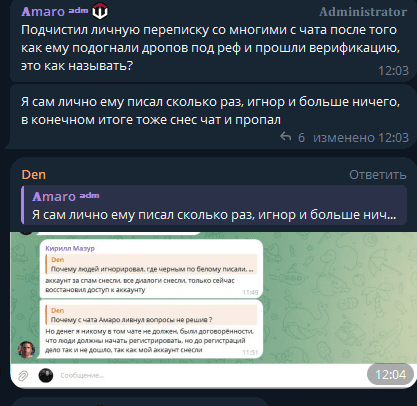Open the embedded chat screenshot image
The height and width of the screenshot is (406, 417).
[x=213, y=310]
